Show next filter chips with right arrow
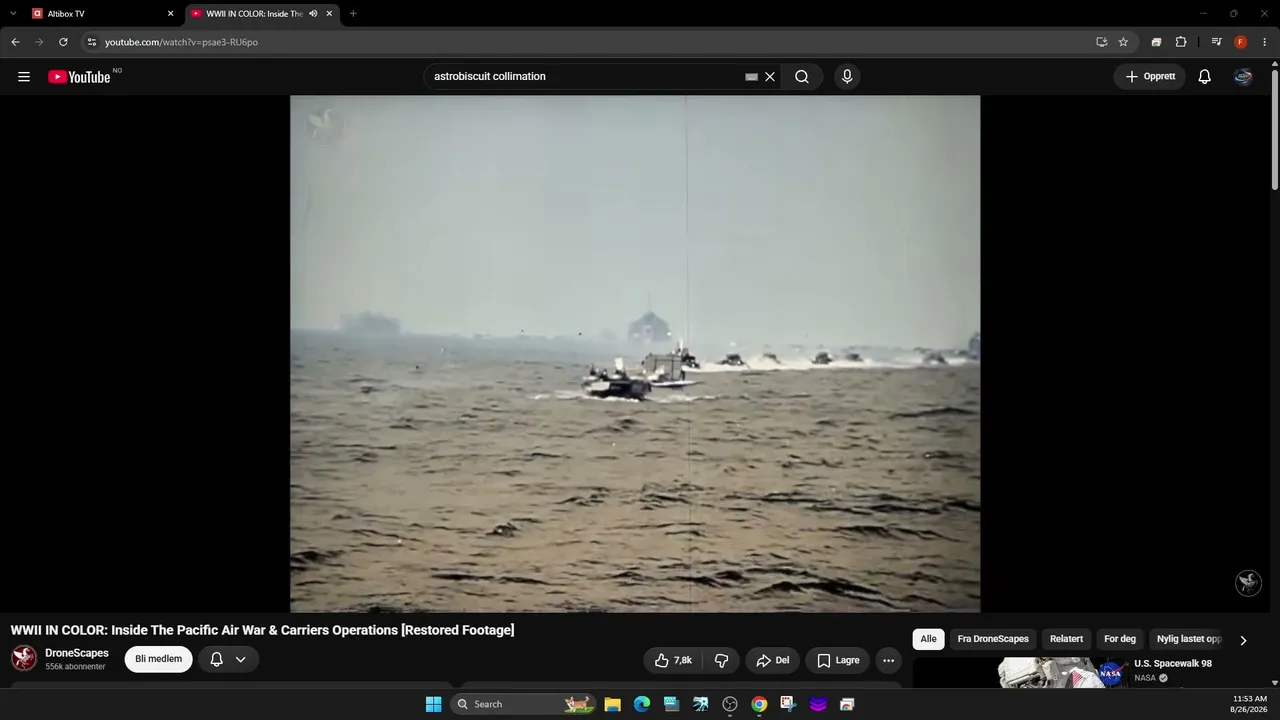Image resolution: width=1280 pixels, height=720 pixels. pos(1243,640)
